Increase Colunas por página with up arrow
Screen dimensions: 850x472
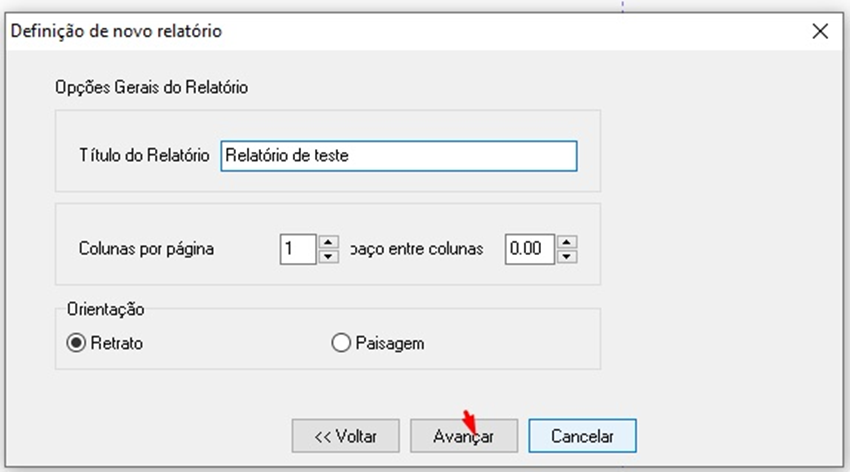(x=328, y=241)
